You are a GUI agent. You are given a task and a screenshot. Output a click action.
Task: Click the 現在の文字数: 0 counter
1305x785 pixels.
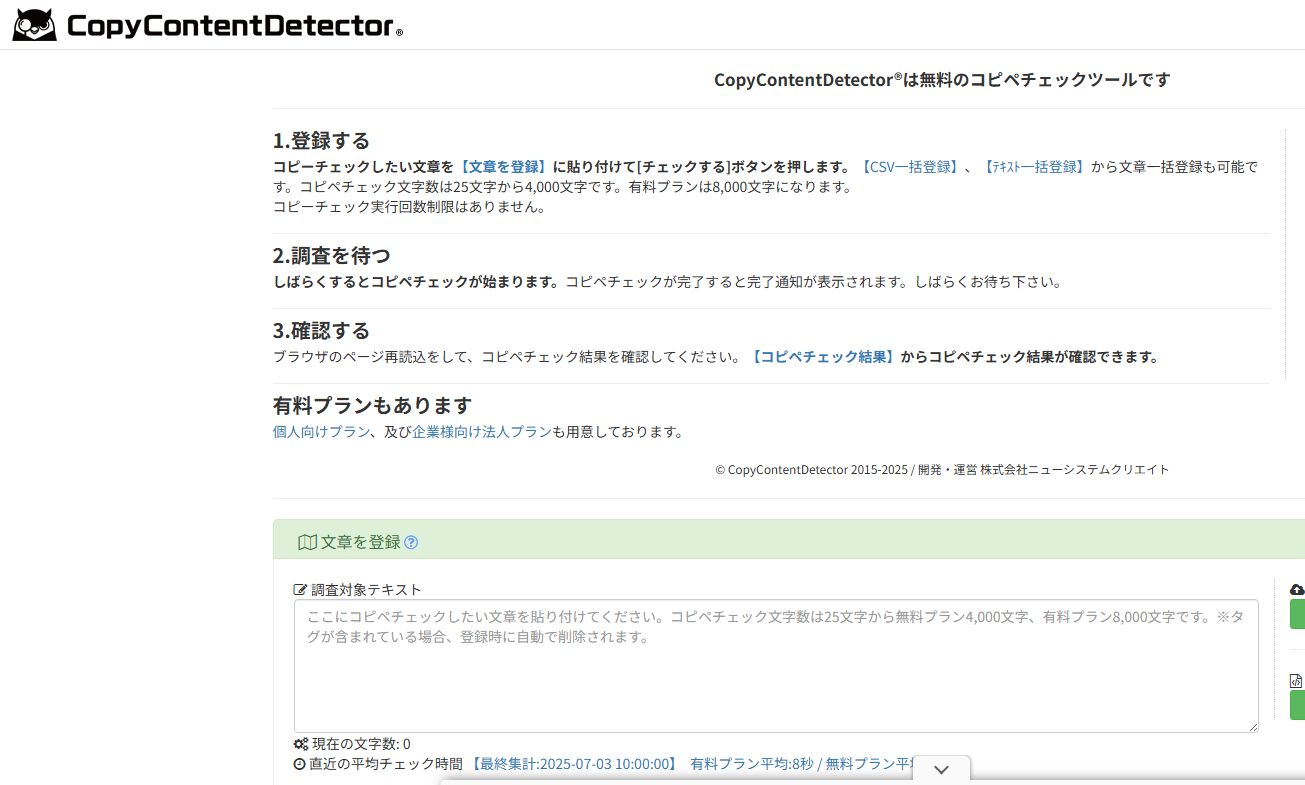click(x=361, y=744)
